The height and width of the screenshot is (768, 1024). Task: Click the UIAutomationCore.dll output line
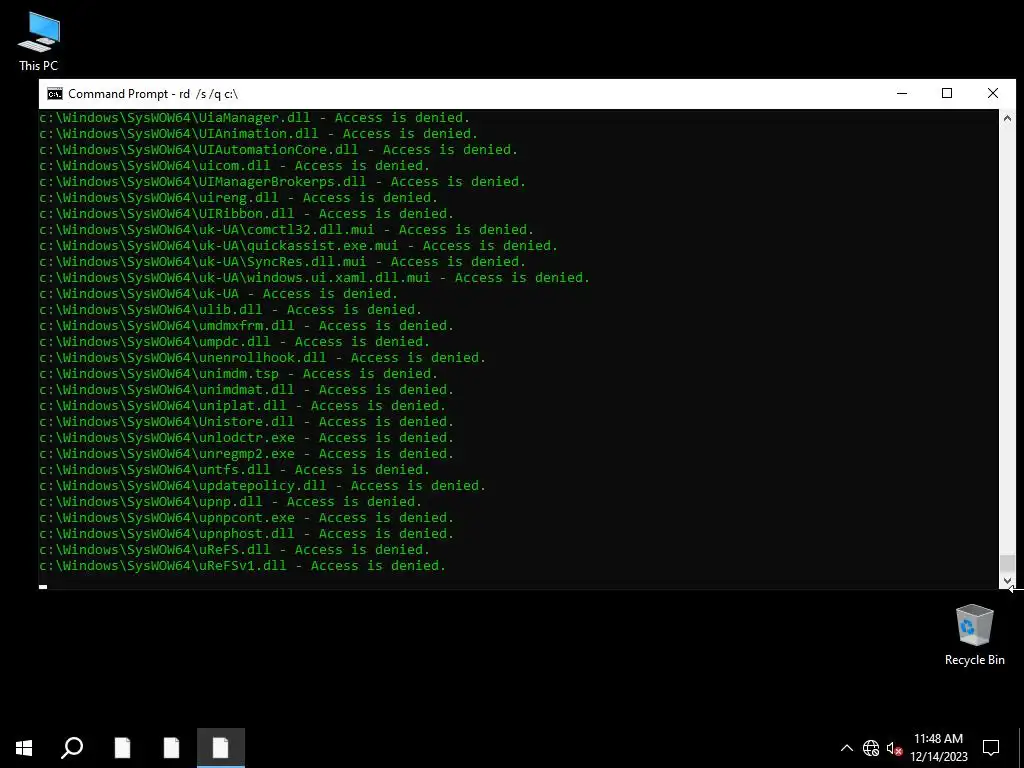(279, 150)
